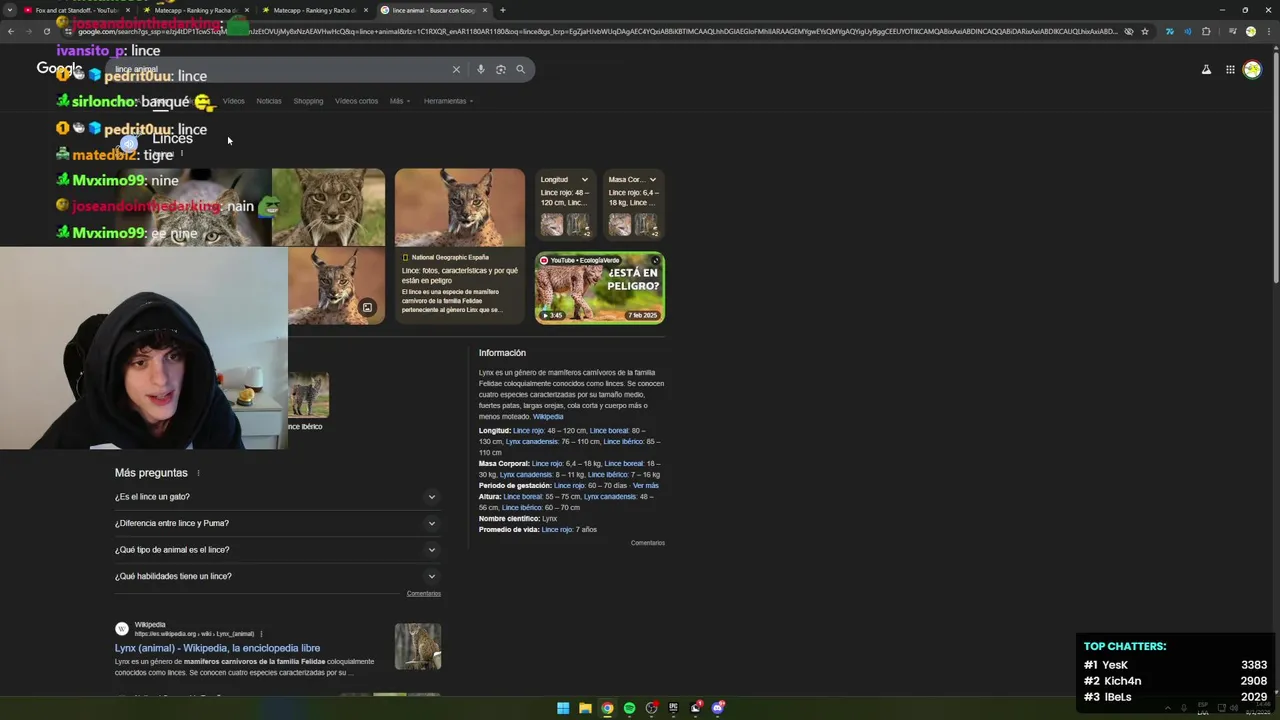Open Spotify from taskbar

(629, 708)
